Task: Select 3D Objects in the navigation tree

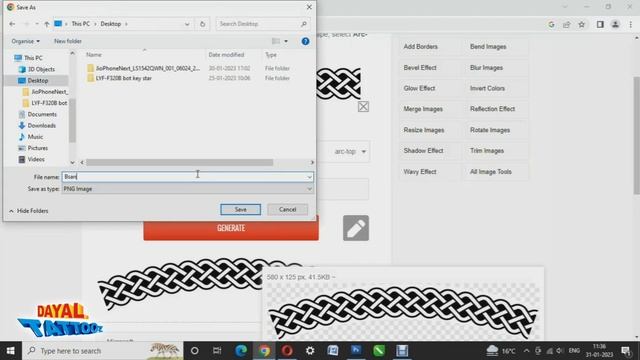Action: click(41, 69)
